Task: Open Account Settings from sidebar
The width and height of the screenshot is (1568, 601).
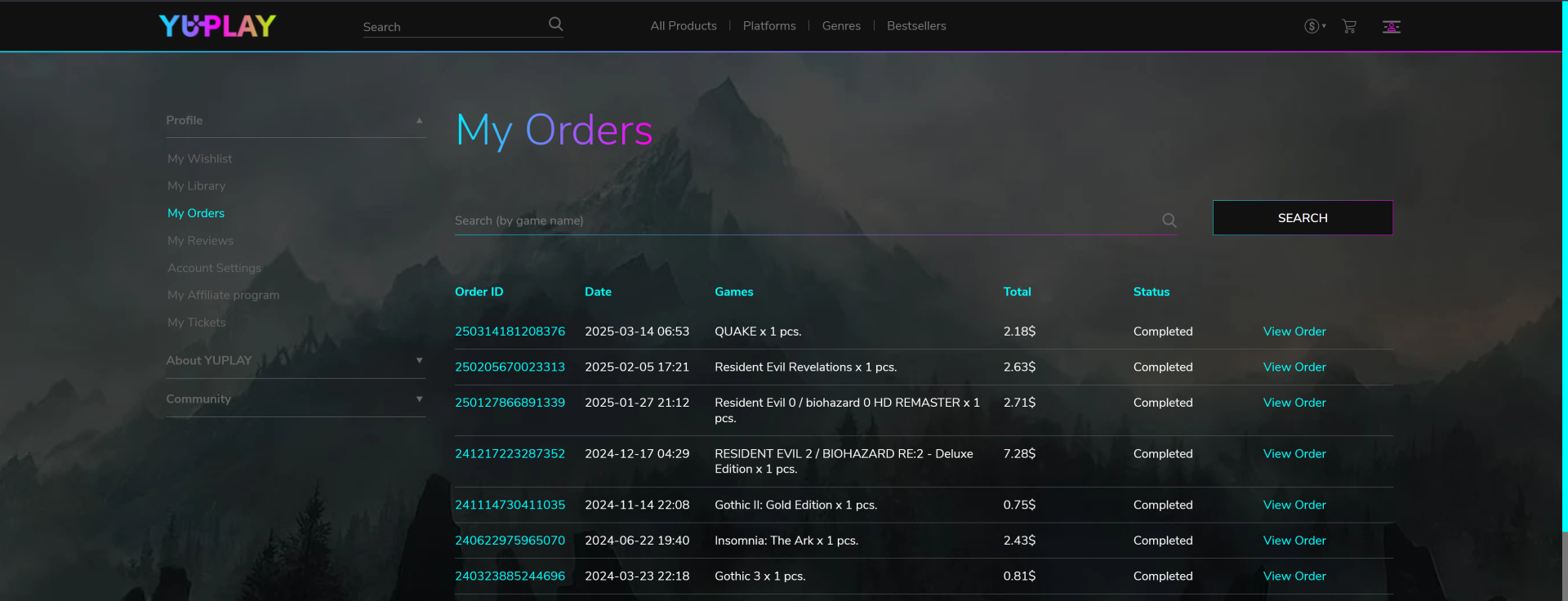Action: point(214,268)
